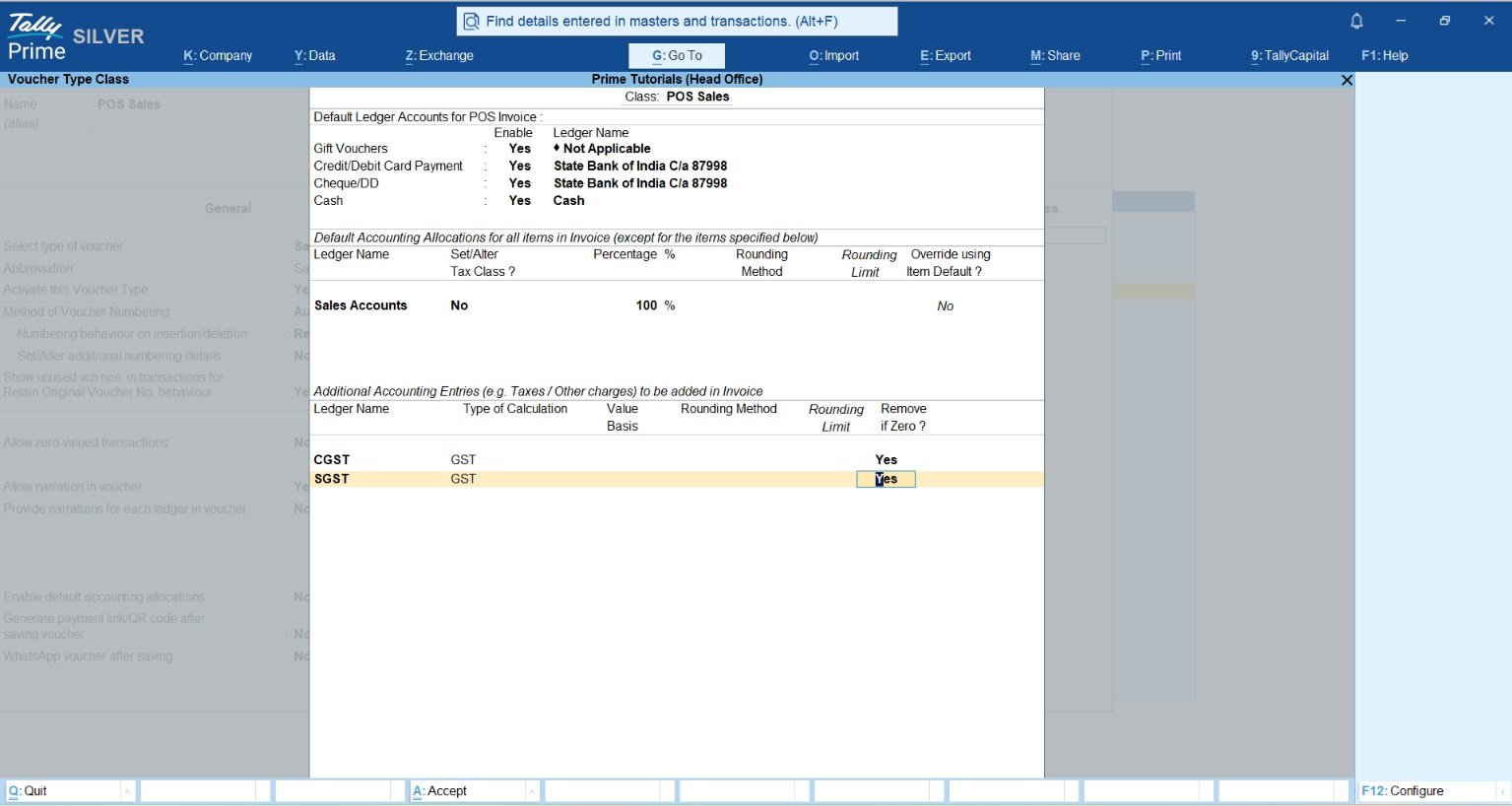Expand the arrow beside Q: Quit

(128, 791)
